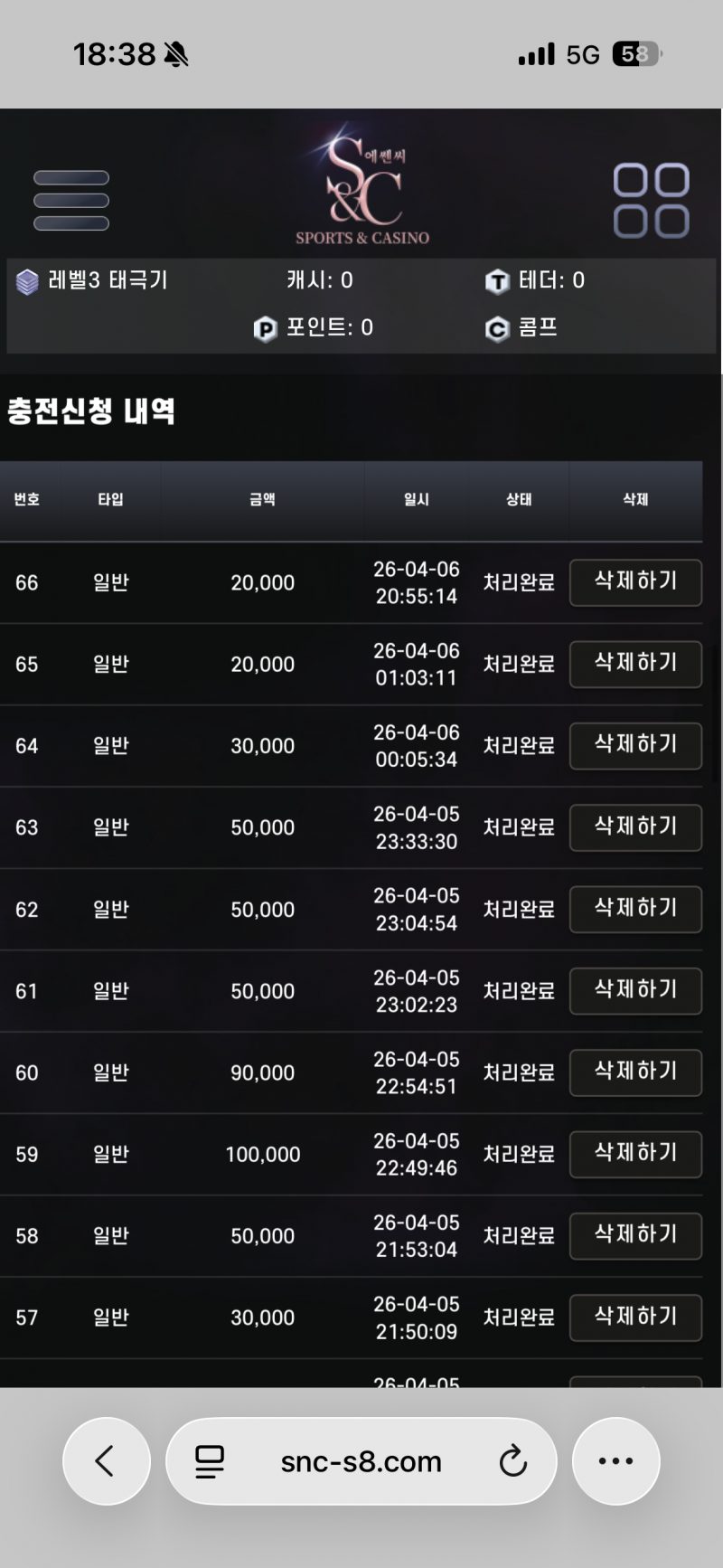Tap the snc-s8.com address bar
The image size is (723, 1568).
(361, 1461)
